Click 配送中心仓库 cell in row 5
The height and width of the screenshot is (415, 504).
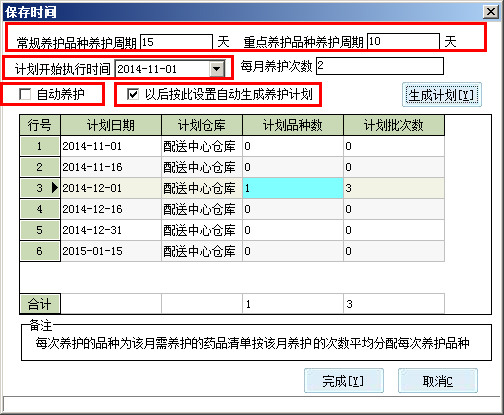[x=202, y=230]
